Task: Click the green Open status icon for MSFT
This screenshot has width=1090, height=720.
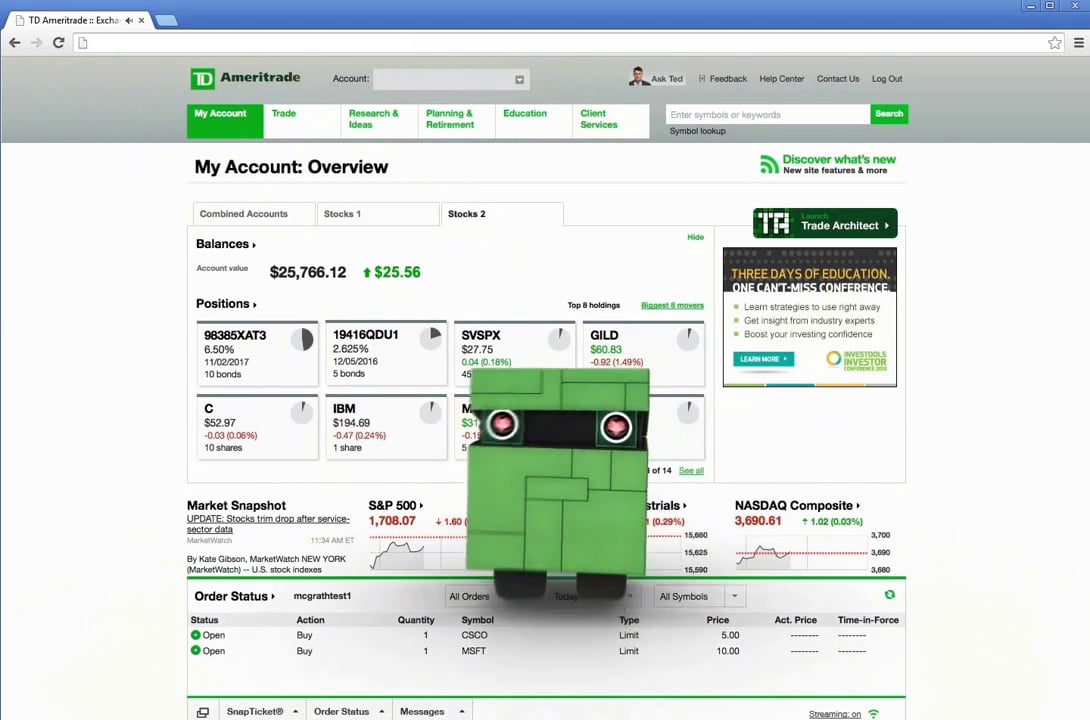Action: [195, 651]
